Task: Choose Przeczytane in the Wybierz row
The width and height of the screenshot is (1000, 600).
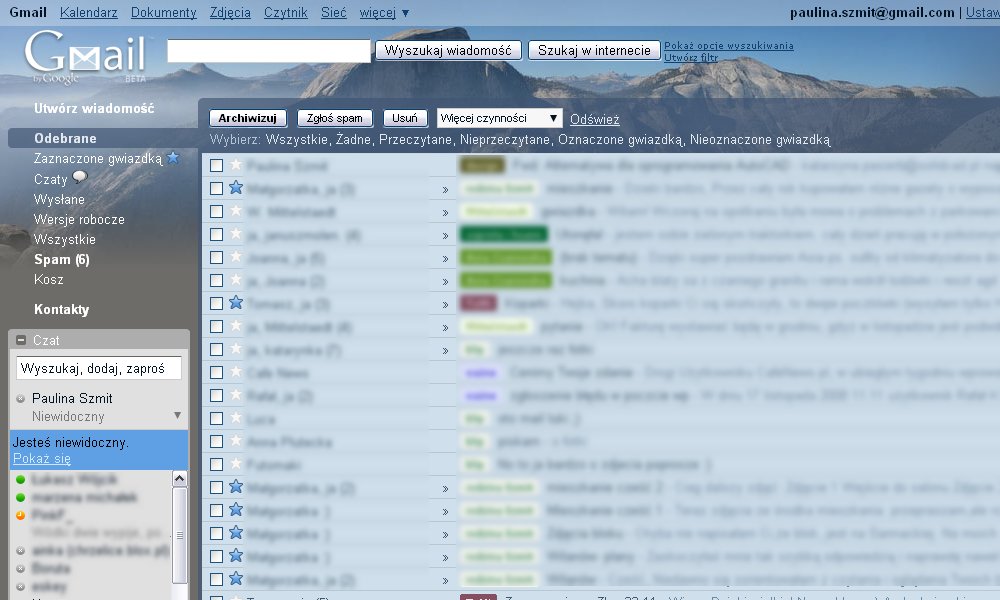Action: tap(415, 140)
